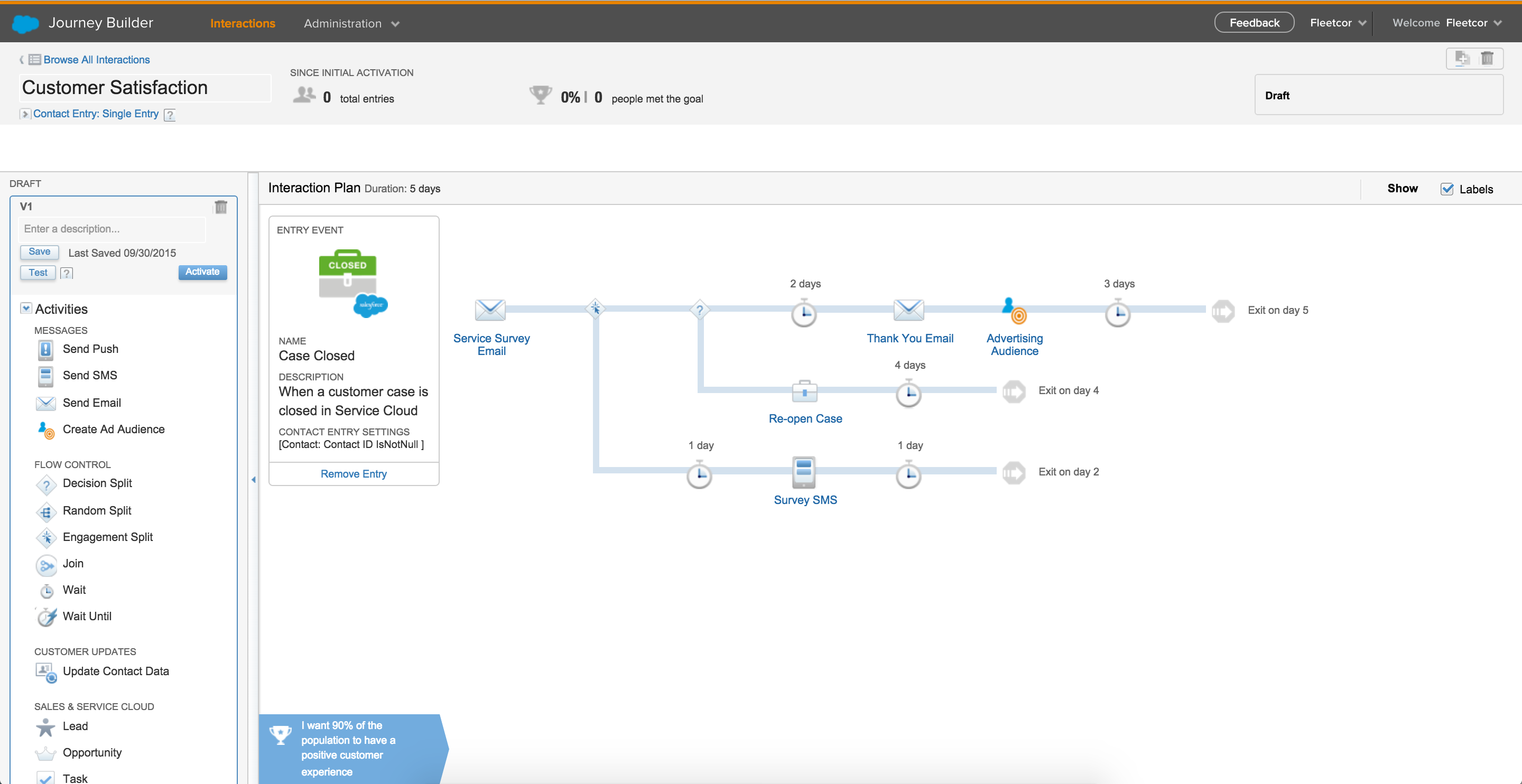Expand the Contact Entry settings arrow
Image resolution: width=1522 pixels, height=784 pixels.
tap(24, 114)
